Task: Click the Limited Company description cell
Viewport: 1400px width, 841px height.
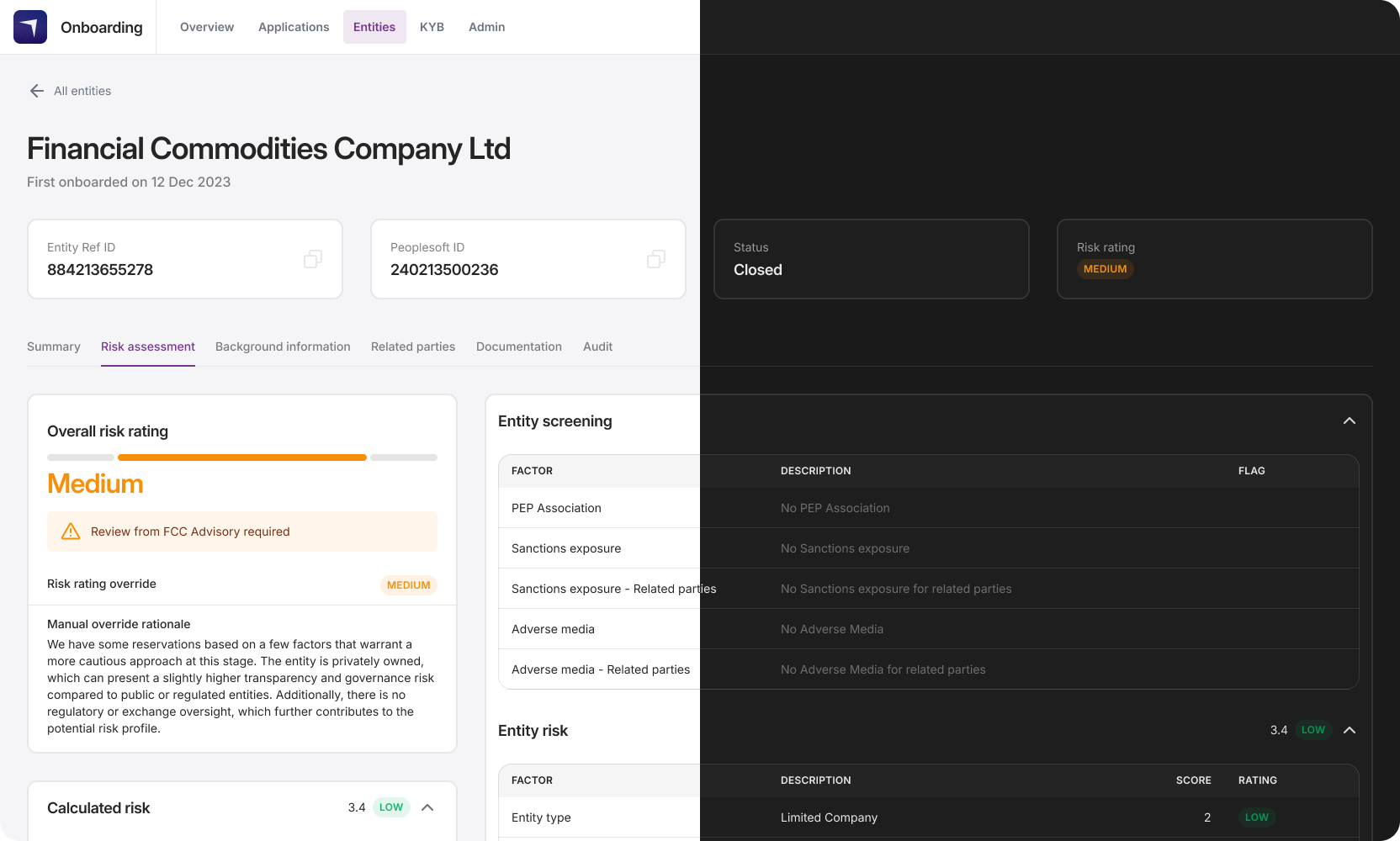Action: click(829, 817)
